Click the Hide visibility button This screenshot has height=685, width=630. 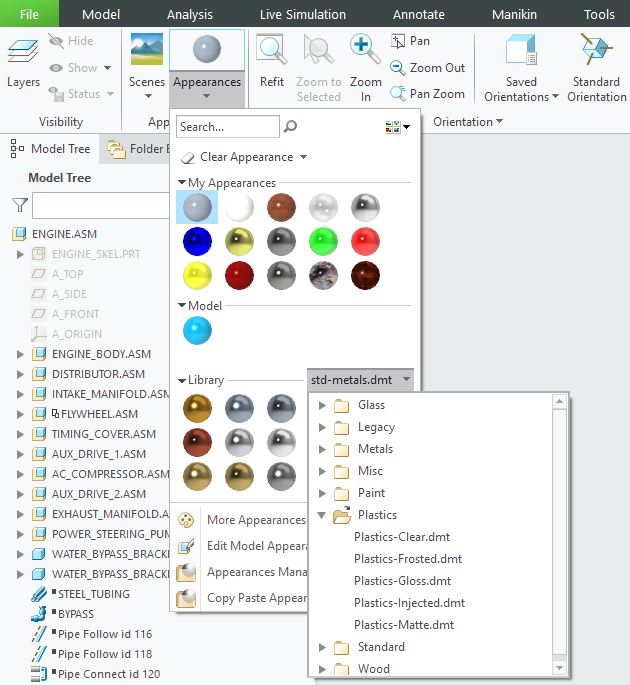point(71,41)
